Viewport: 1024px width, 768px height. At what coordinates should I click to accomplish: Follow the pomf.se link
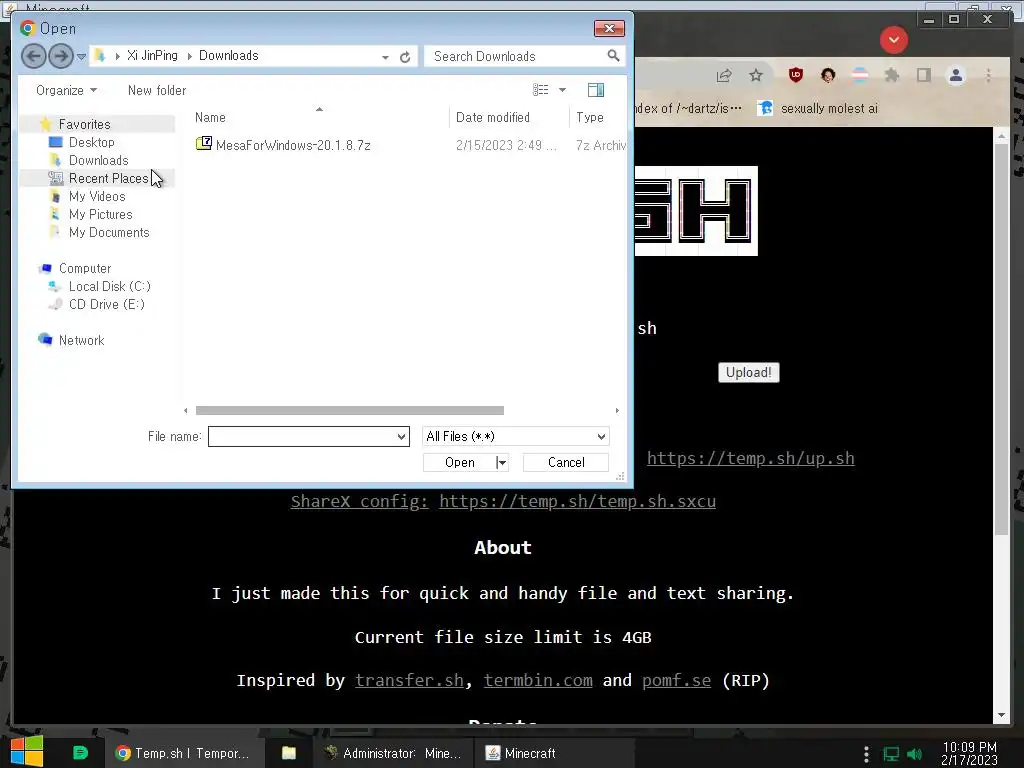coord(676,680)
